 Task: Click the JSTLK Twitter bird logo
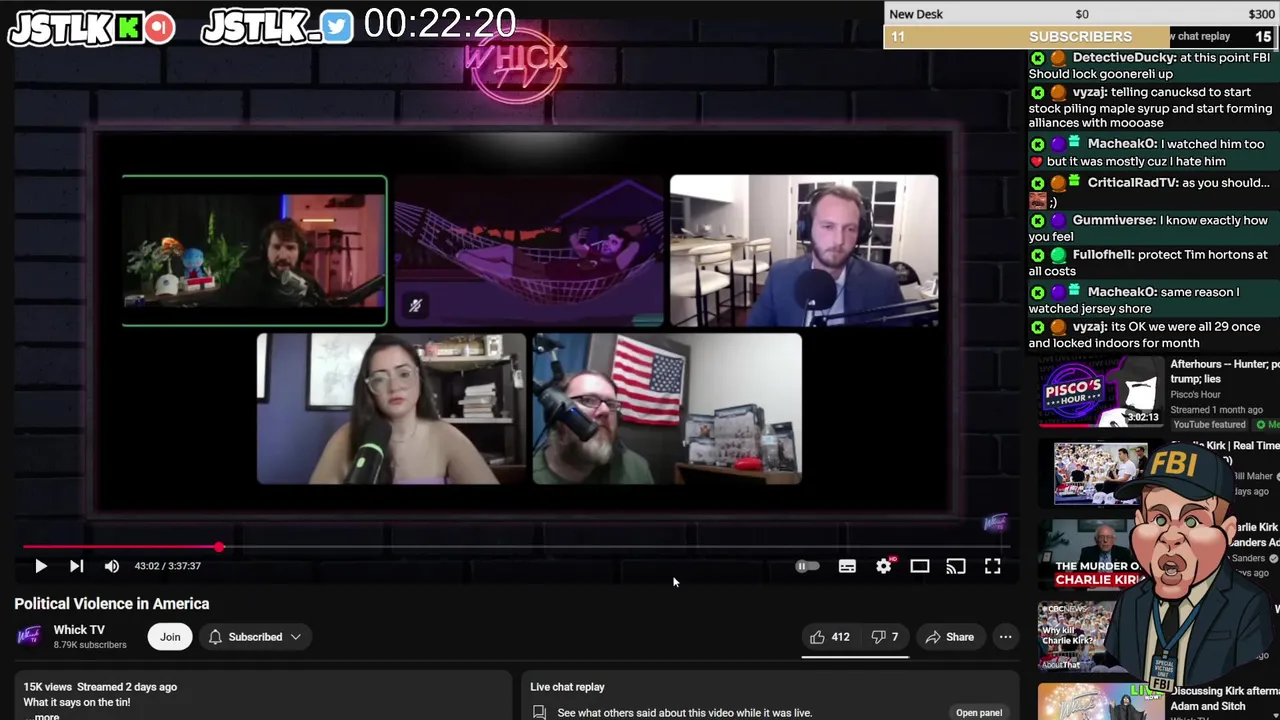pos(337,27)
